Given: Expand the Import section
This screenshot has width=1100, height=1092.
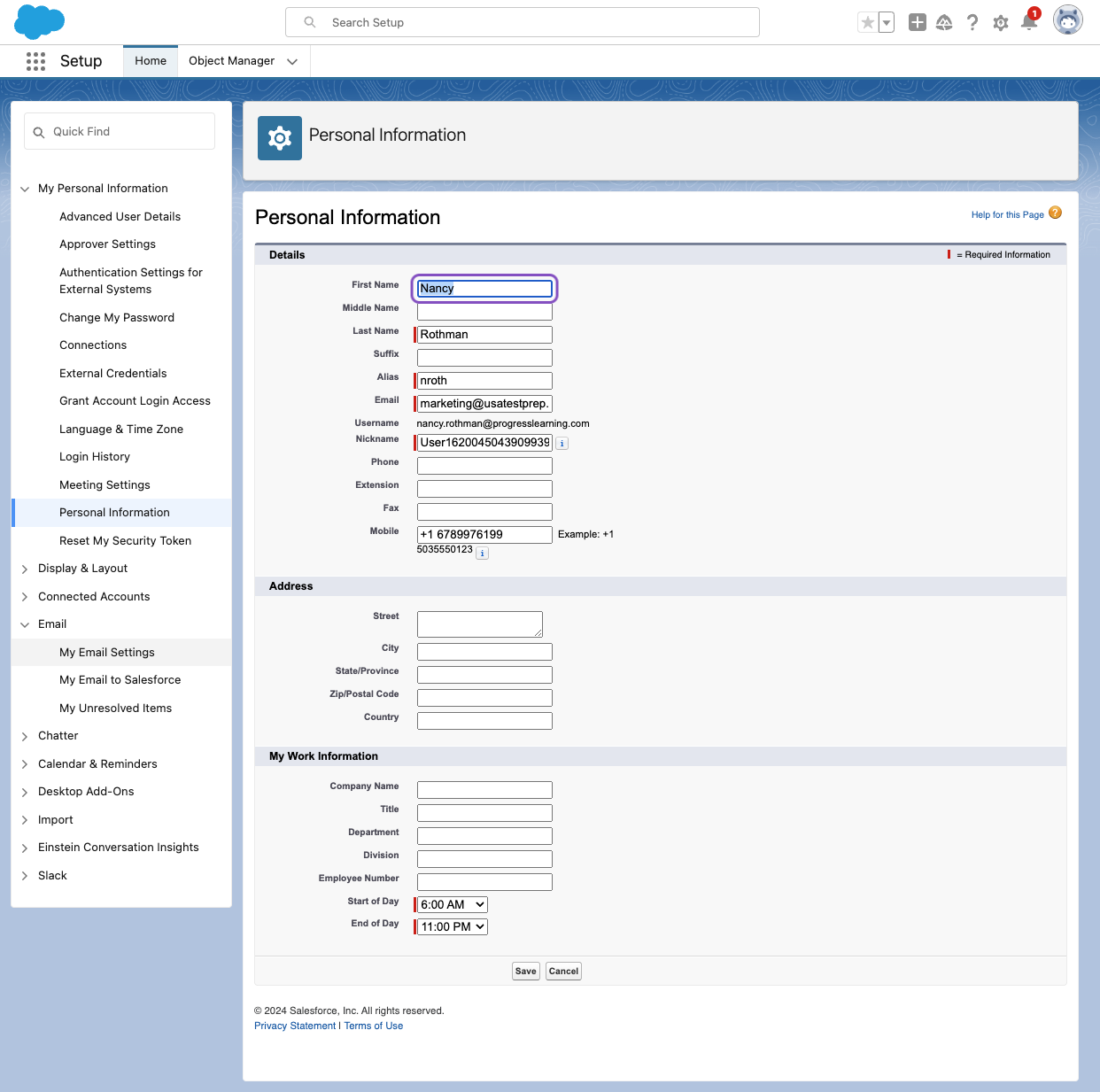Looking at the screenshot, I should pos(25,820).
